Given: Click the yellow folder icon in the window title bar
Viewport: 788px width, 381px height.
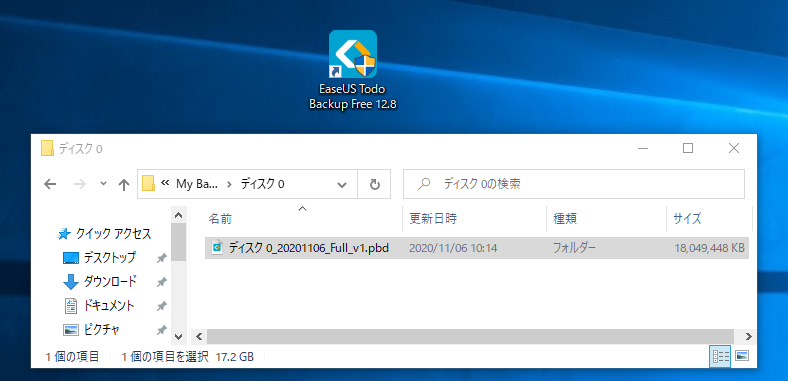Looking at the screenshot, I should point(47,149).
